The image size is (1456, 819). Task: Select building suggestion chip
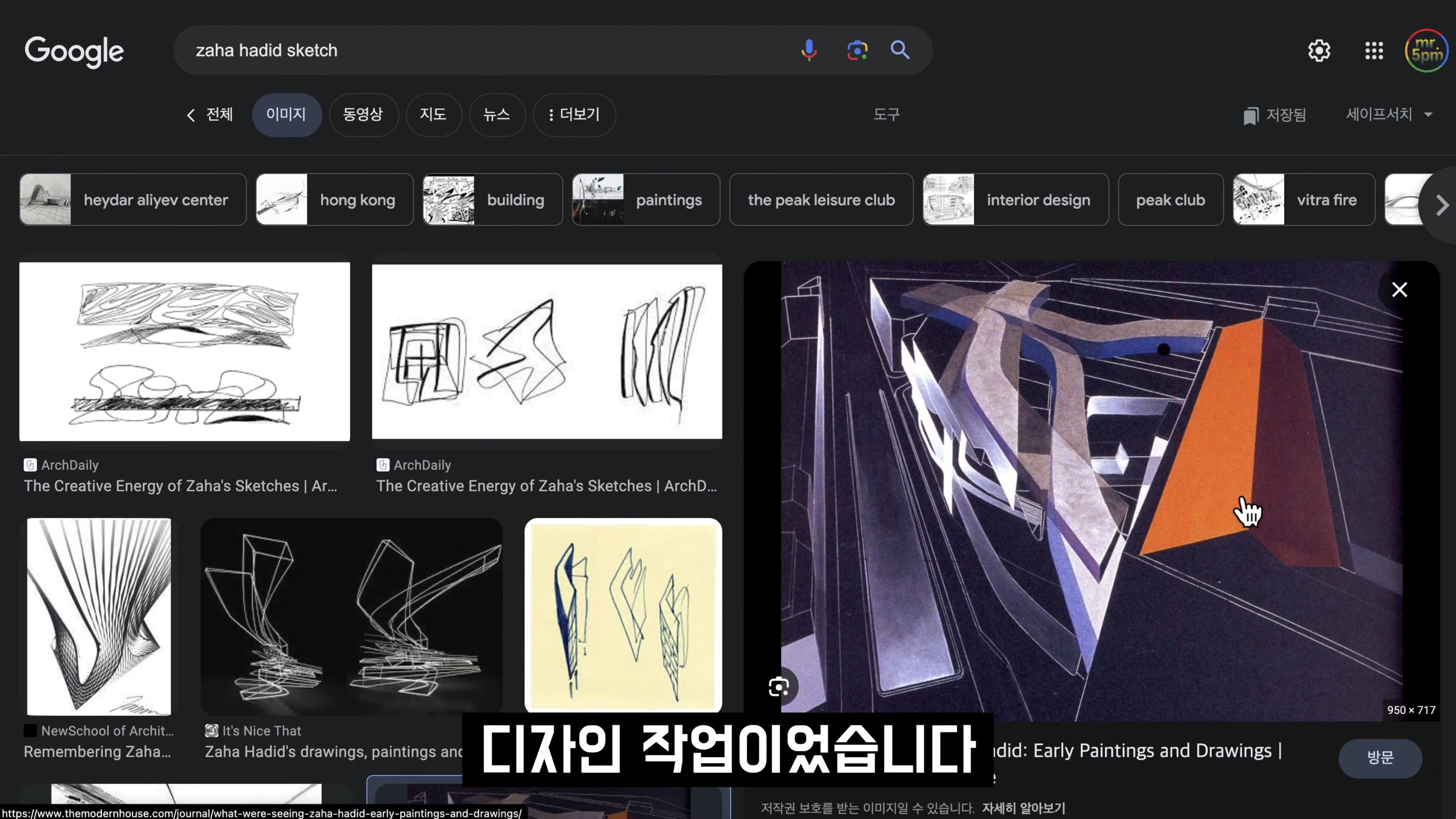492,199
